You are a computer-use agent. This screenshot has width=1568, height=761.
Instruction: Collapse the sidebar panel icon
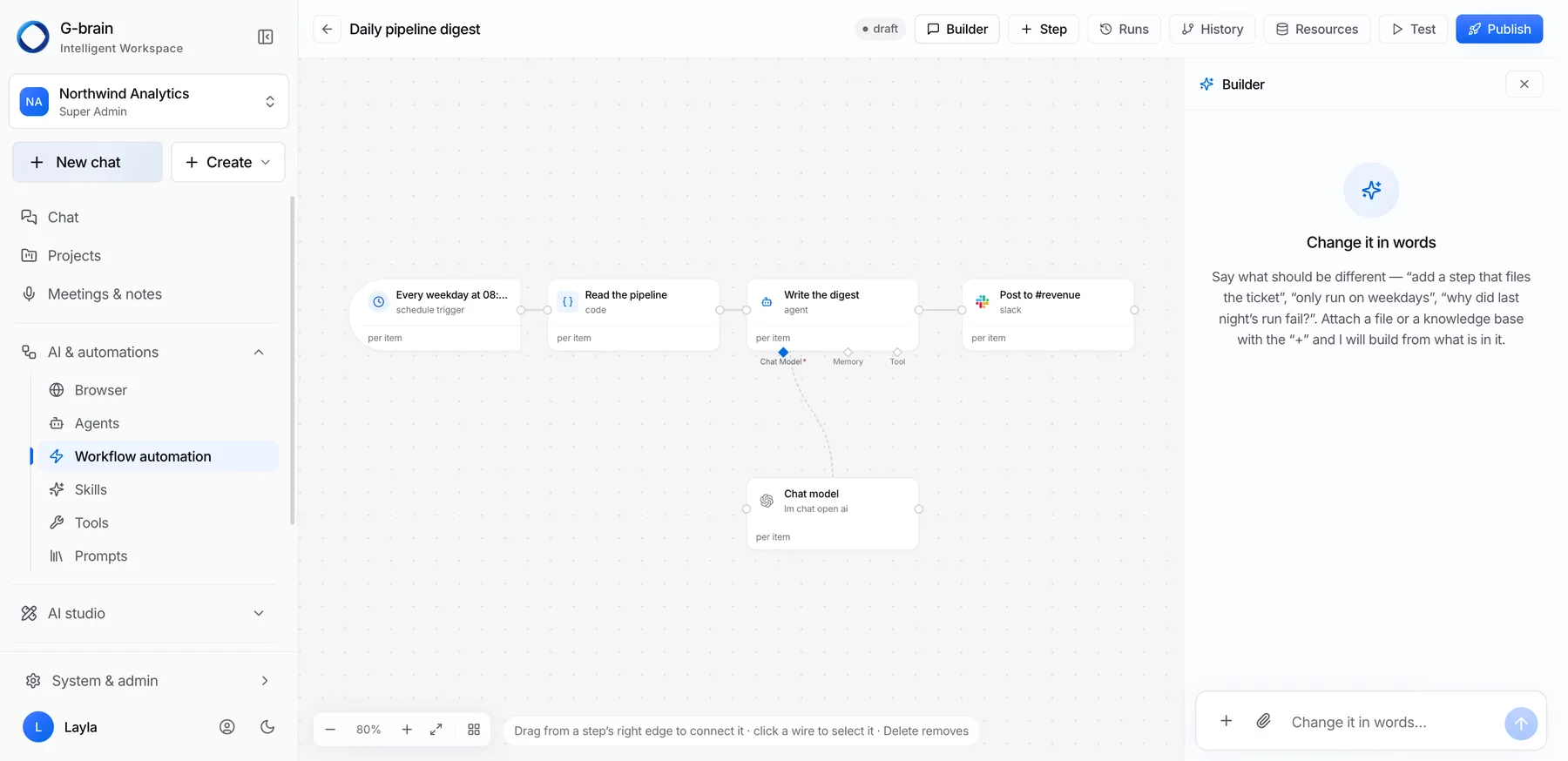point(266,37)
